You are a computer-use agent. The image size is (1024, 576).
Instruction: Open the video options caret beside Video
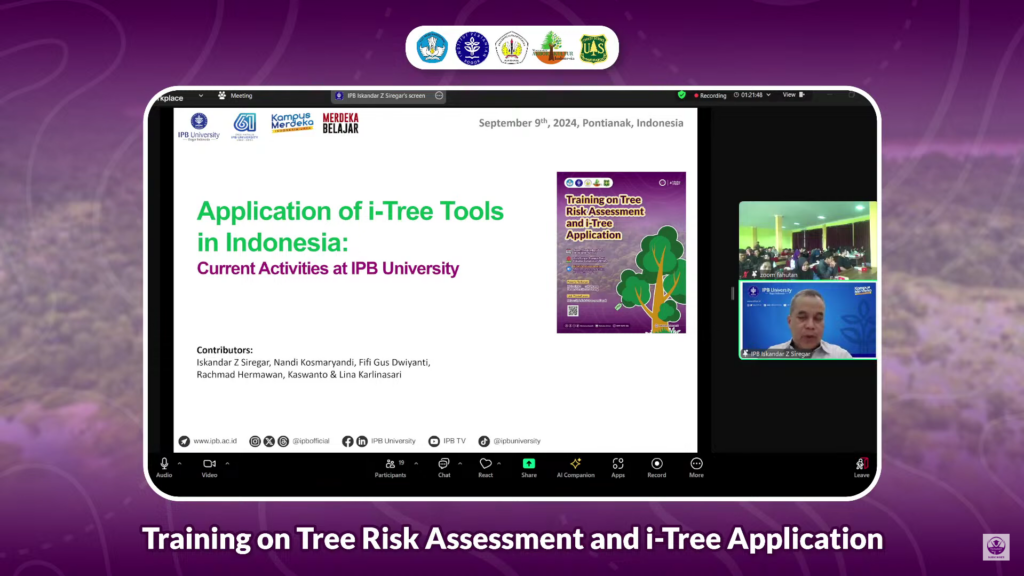(x=227, y=464)
